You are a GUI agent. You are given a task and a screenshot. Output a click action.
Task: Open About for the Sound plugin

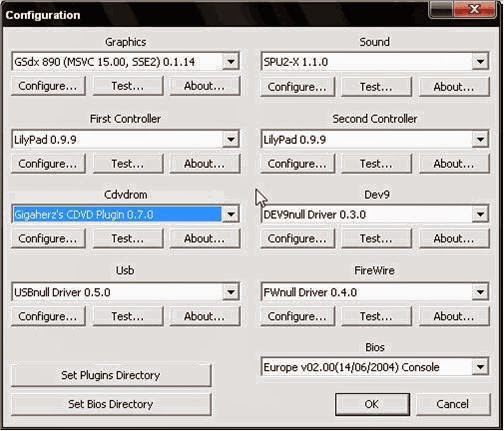pyautogui.click(x=454, y=87)
